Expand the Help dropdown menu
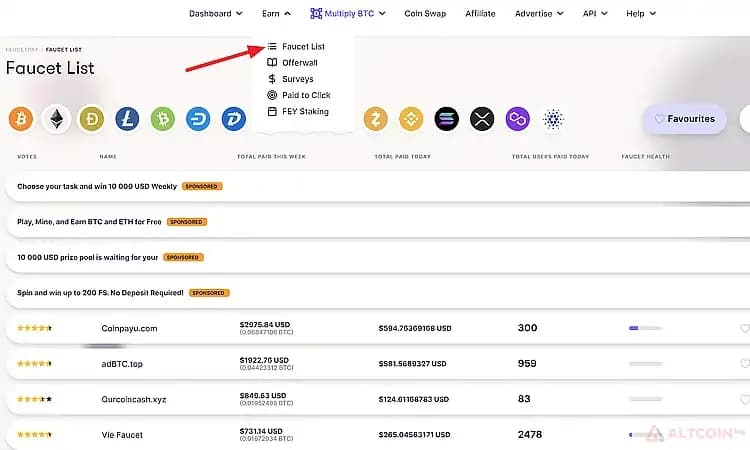The width and height of the screenshot is (750, 450). coord(641,13)
